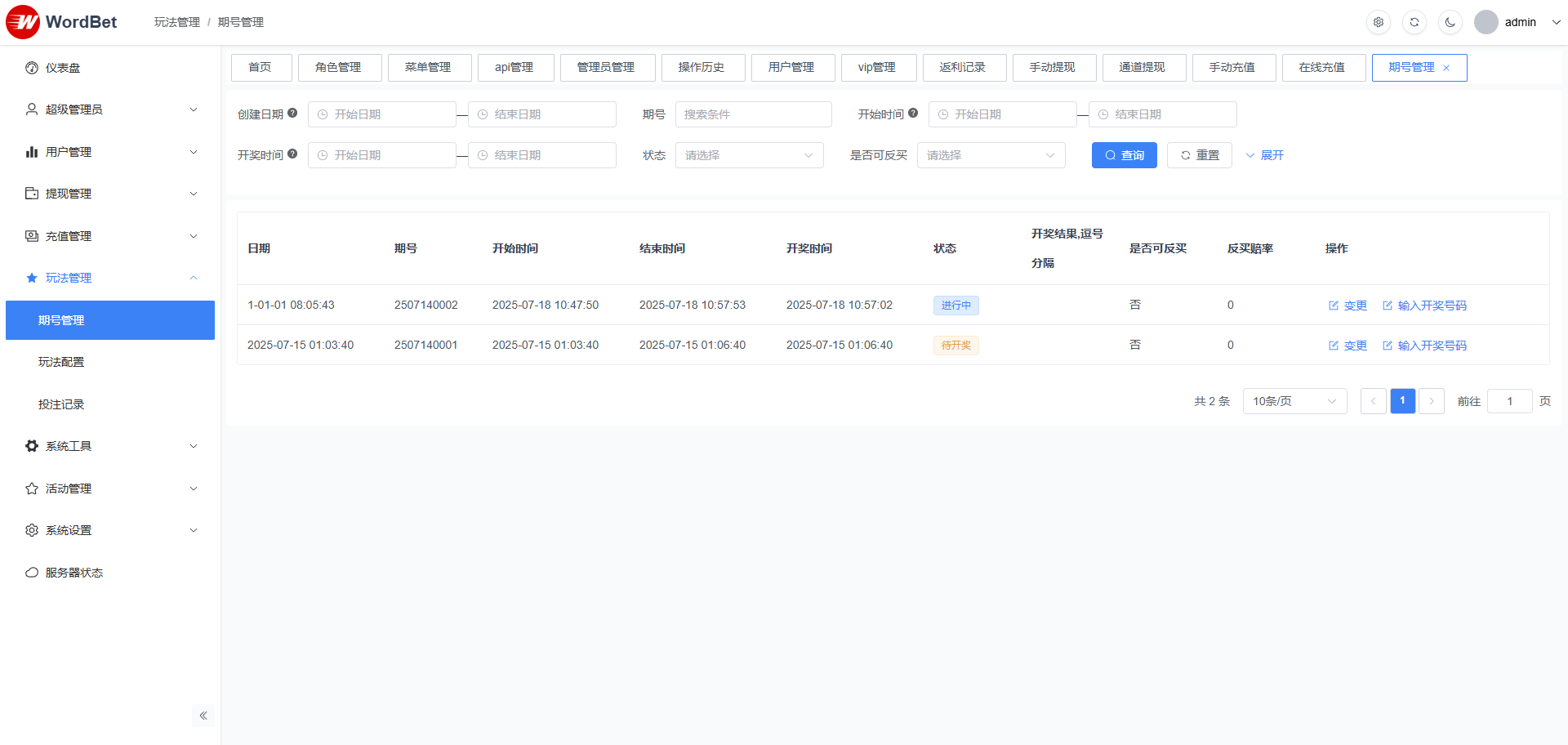Open the 10条/页 page size dropdown
The width and height of the screenshot is (1568, 745).
[1294, 401]
